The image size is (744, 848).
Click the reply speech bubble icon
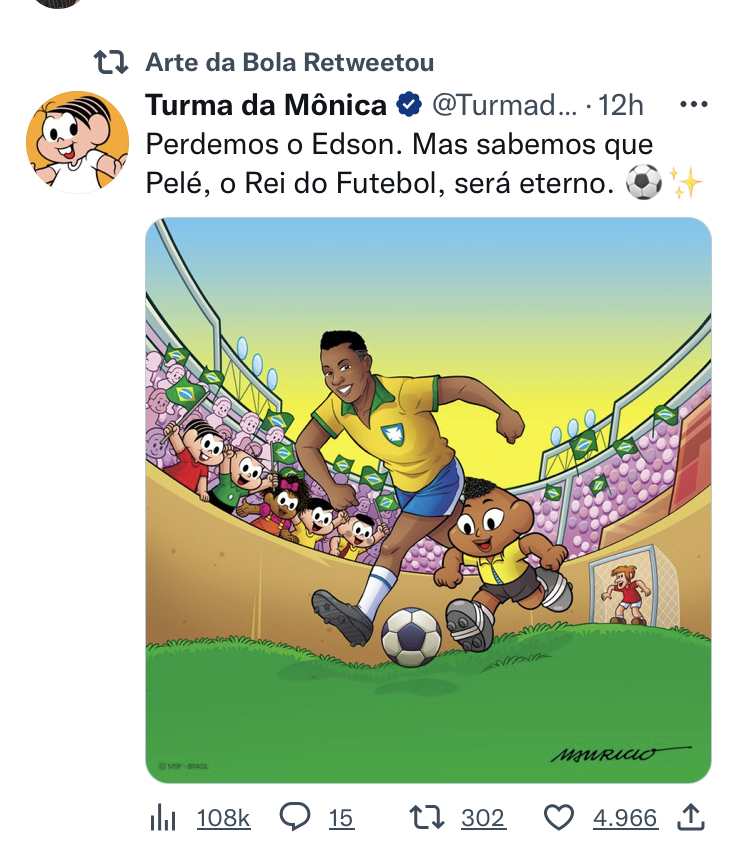[294, 818]
